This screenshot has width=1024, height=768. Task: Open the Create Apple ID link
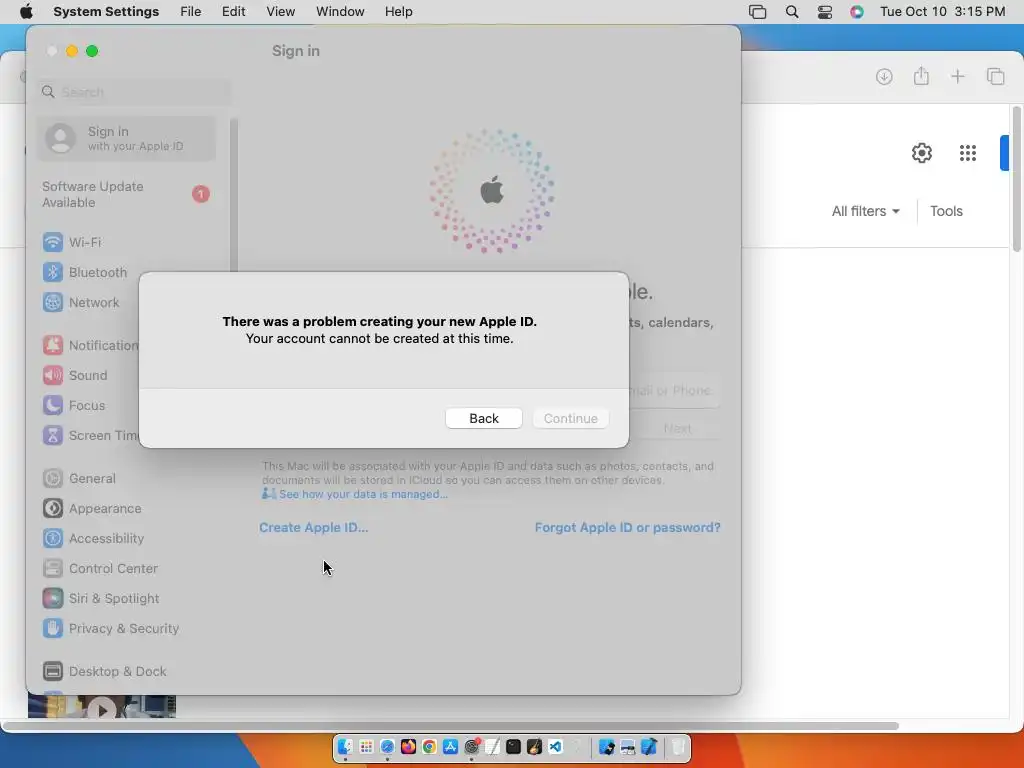[313, 527]
